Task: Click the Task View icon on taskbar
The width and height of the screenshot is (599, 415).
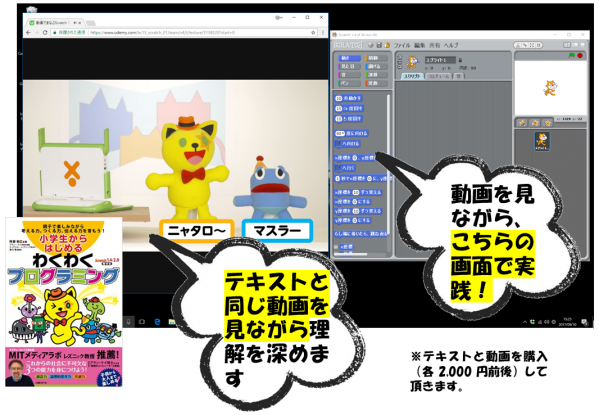Action: 142,322
